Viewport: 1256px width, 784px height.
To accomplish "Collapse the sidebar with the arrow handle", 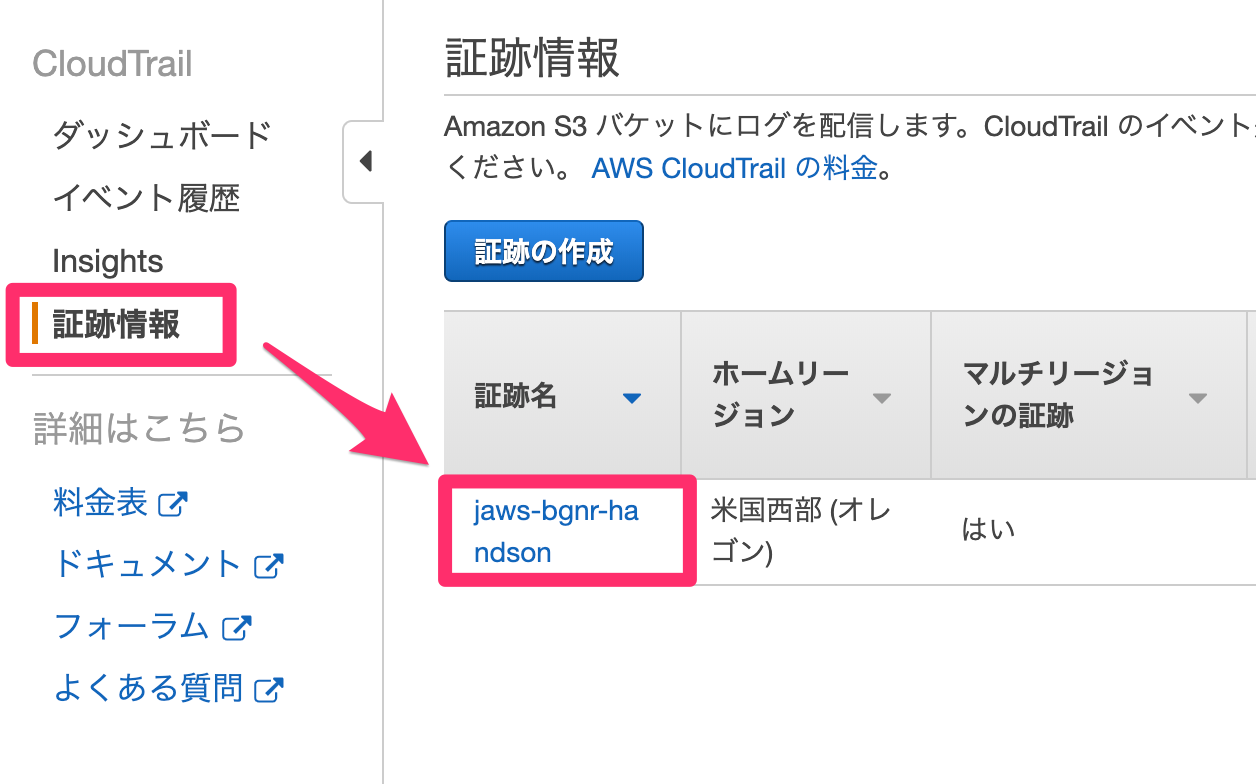I will (x=365, y=161).
